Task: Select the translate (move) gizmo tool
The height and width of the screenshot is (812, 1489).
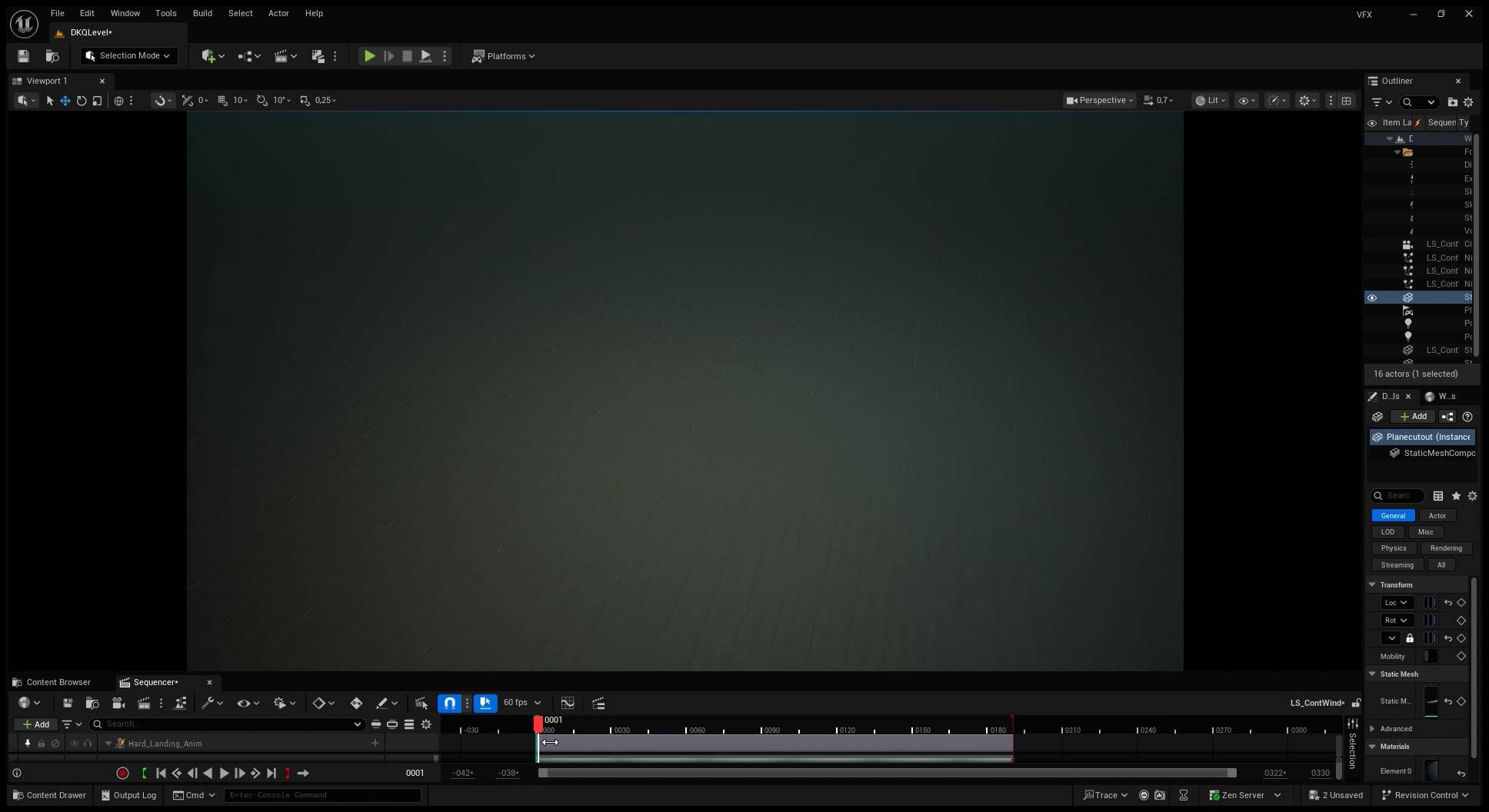Action: pos(65,101)
